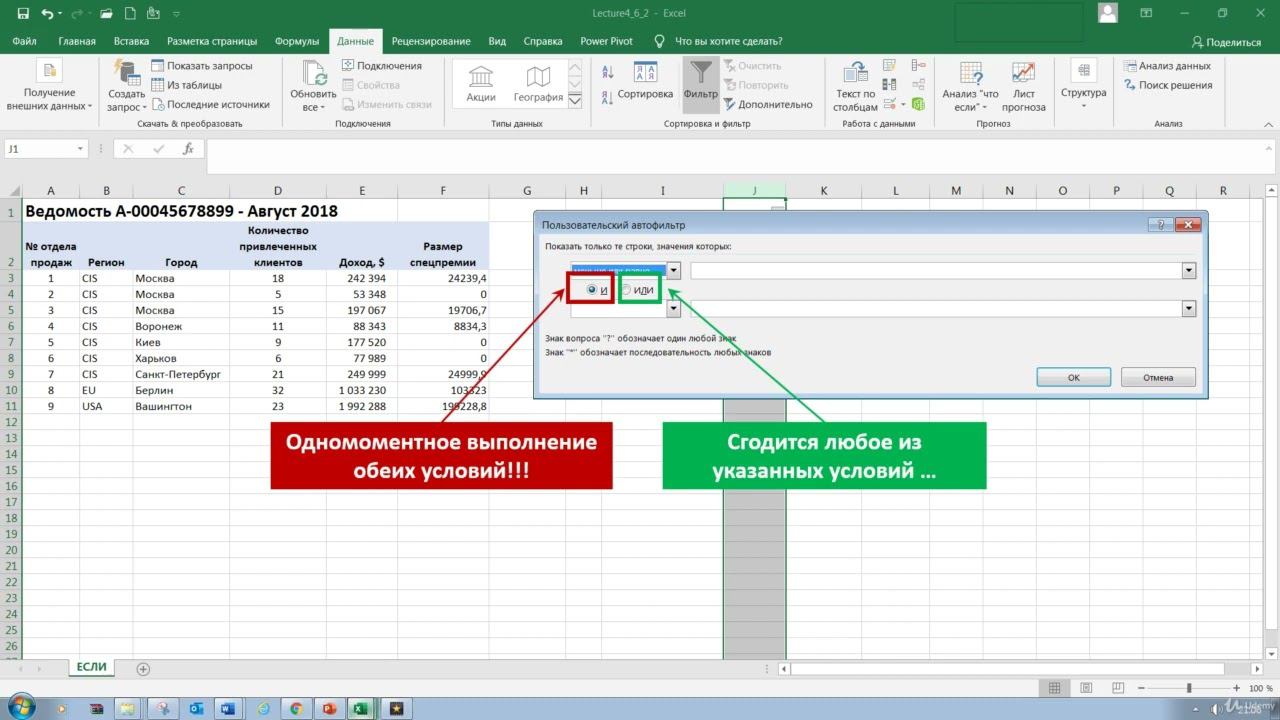The height and width of the screenshot is (720, 1280).
Task: Open the Формулы ribbon tab
Action: (296, 41)
